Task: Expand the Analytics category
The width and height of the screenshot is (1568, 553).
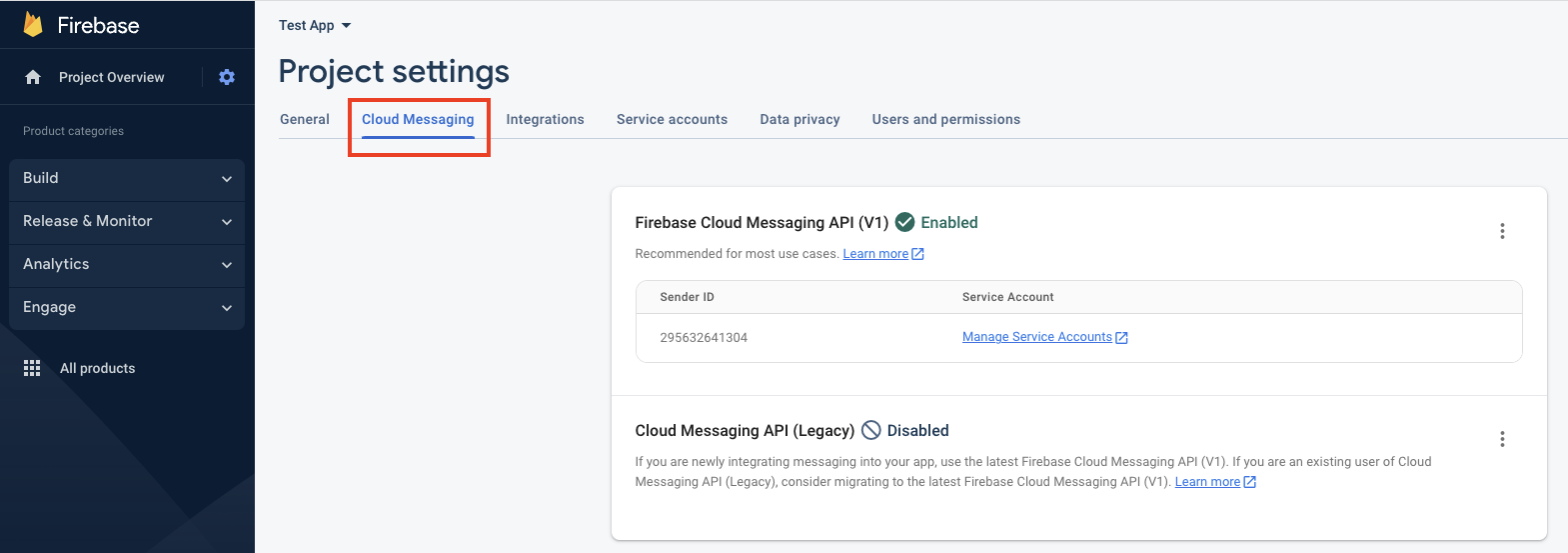Action: click(x=127, y=264)
